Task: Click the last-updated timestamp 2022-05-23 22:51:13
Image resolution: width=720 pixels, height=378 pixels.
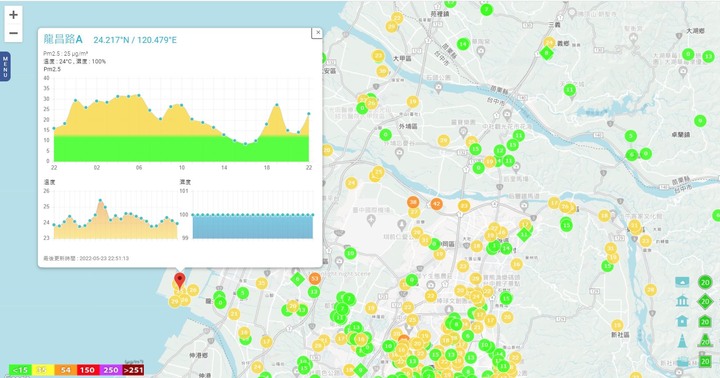Action: (x=104, y=259)
